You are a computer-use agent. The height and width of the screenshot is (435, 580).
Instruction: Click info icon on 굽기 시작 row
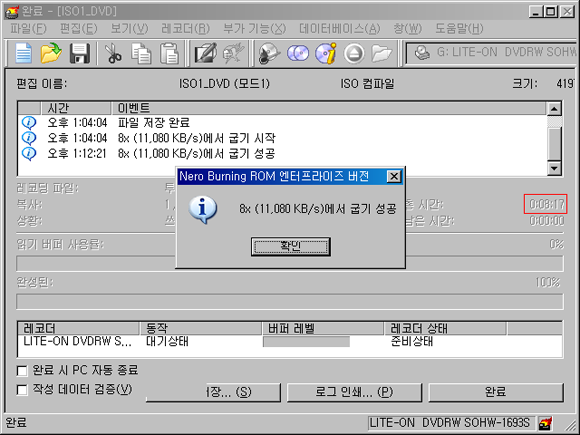pyautogui.click(x=29, y=138)
